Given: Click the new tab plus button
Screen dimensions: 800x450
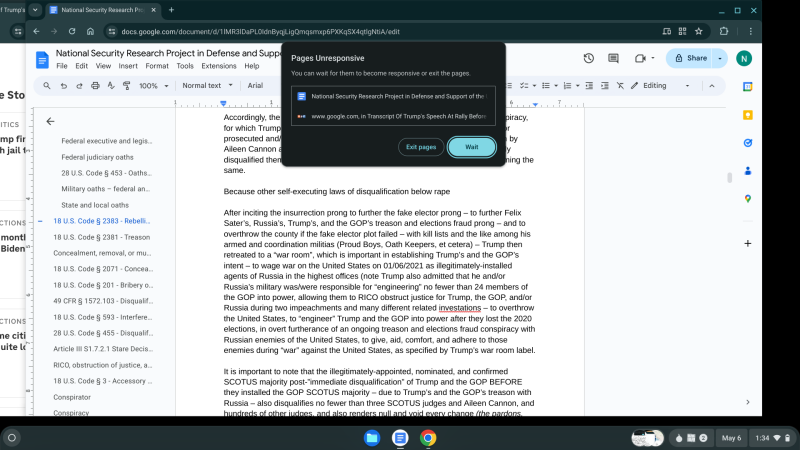Looking at the screenshot, I should pos(171,10).
